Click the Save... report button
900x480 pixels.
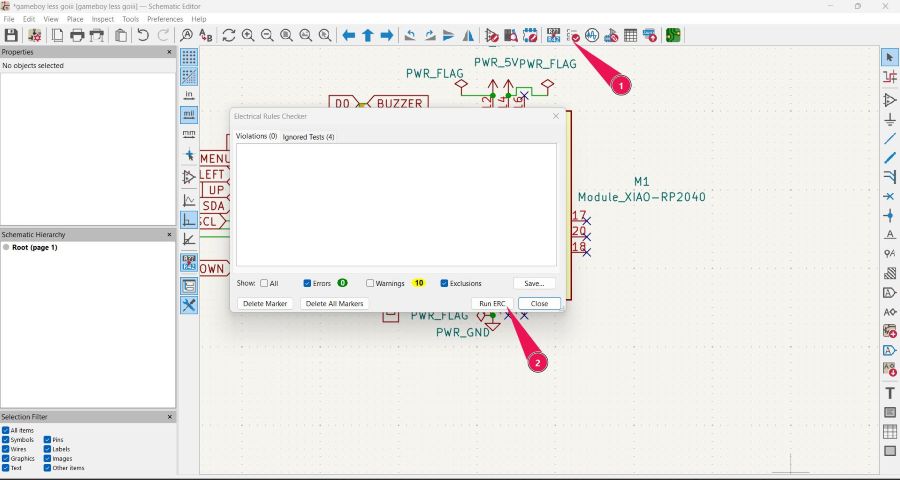(534, 283)
